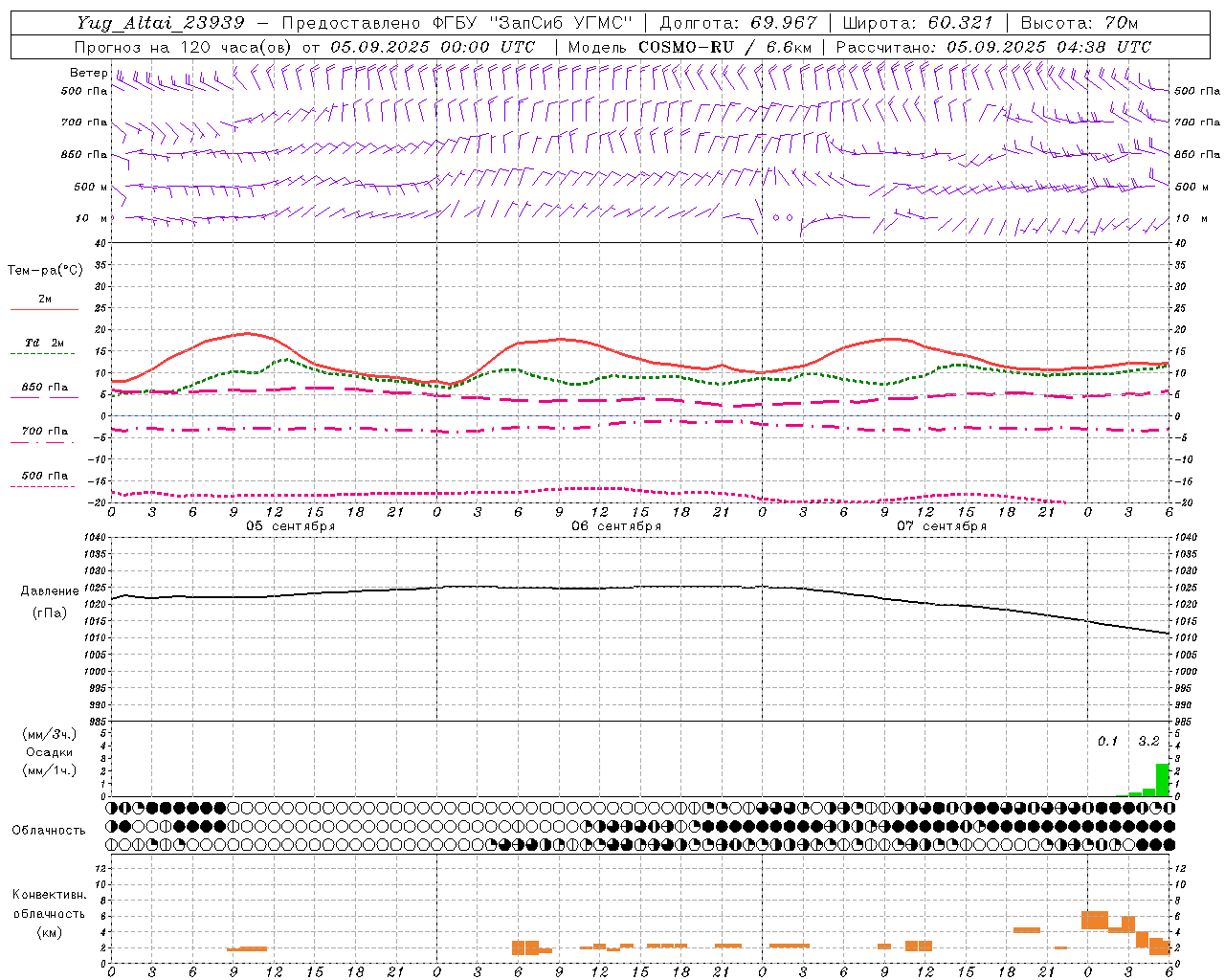Image resolution: width=1225 pixels, height=980 pixels.
Task: Click the Тем-ра(°C) axis label
Action: (x=45, y=271)
